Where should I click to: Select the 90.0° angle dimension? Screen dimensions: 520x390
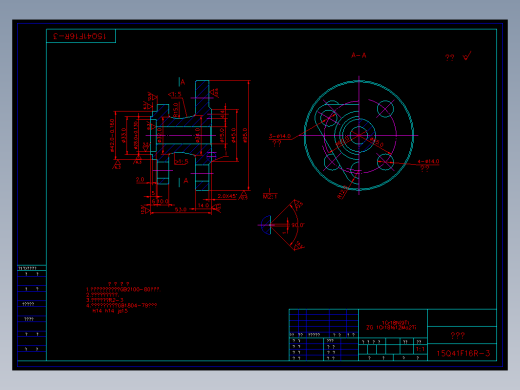coord(298,225)
